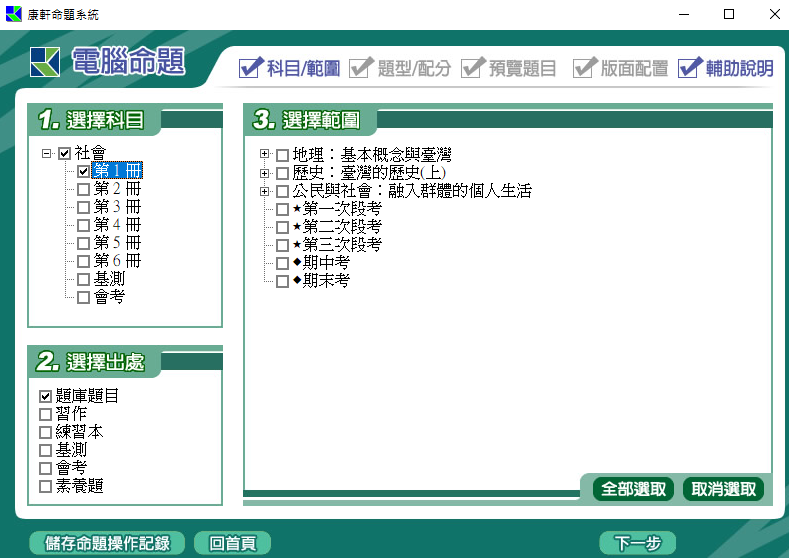
Task: Check the ◆期中考 checkbox
Action: click(282, 264)
